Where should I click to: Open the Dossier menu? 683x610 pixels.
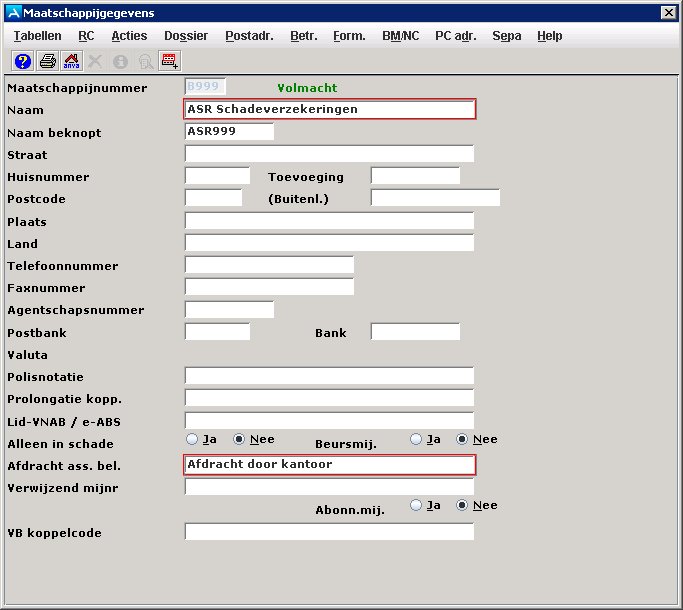click(186, 36)
